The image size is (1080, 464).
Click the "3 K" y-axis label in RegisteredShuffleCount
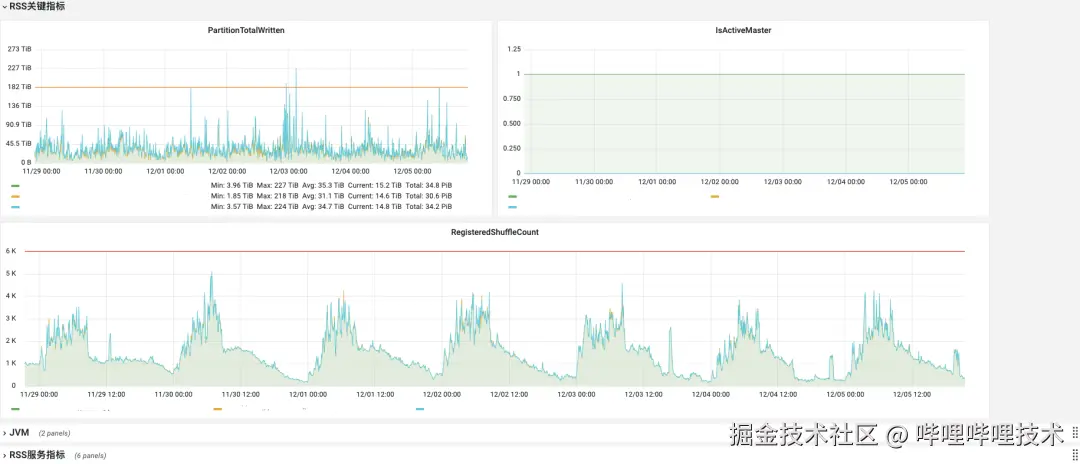pyautogui.click(x=10, y=319)
